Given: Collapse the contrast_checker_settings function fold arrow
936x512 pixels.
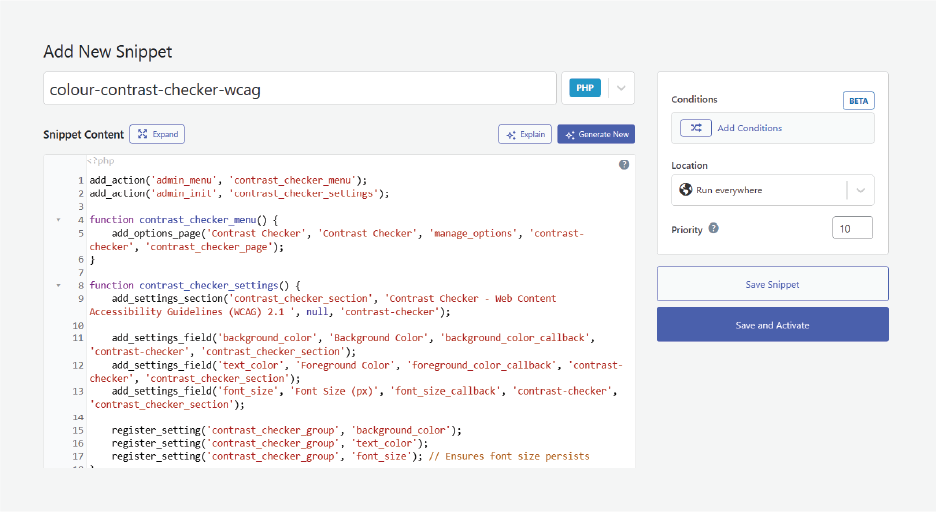Looking at the screenshot, I should coord(59,285).
